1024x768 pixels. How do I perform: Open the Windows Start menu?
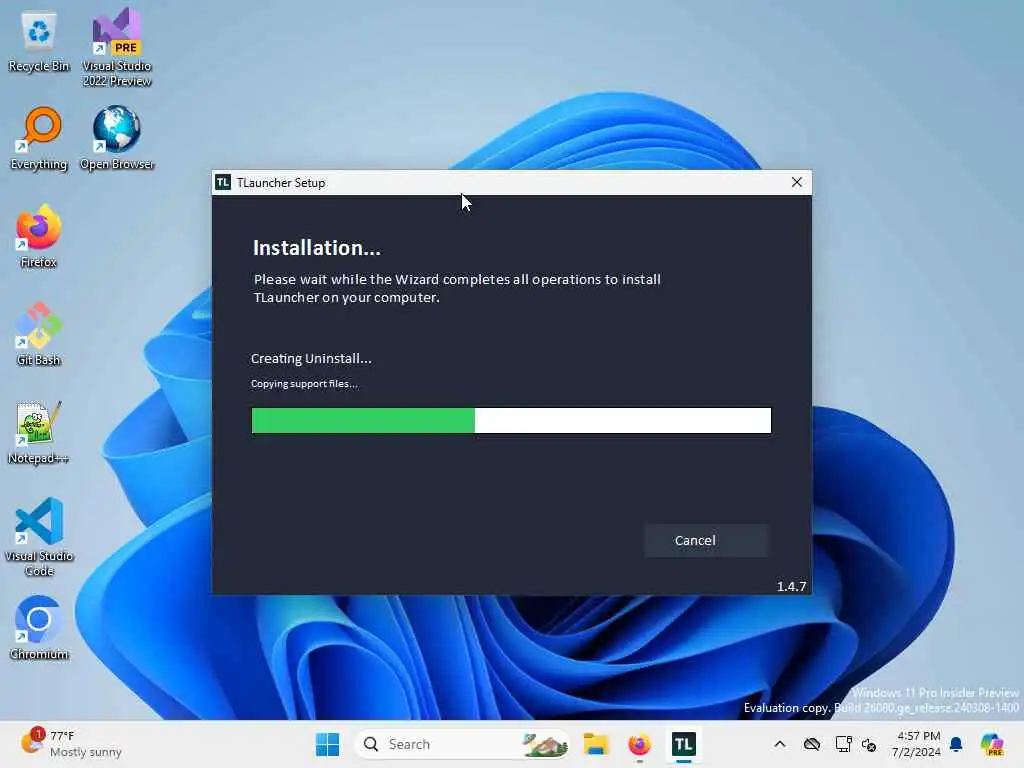[327, 744]
